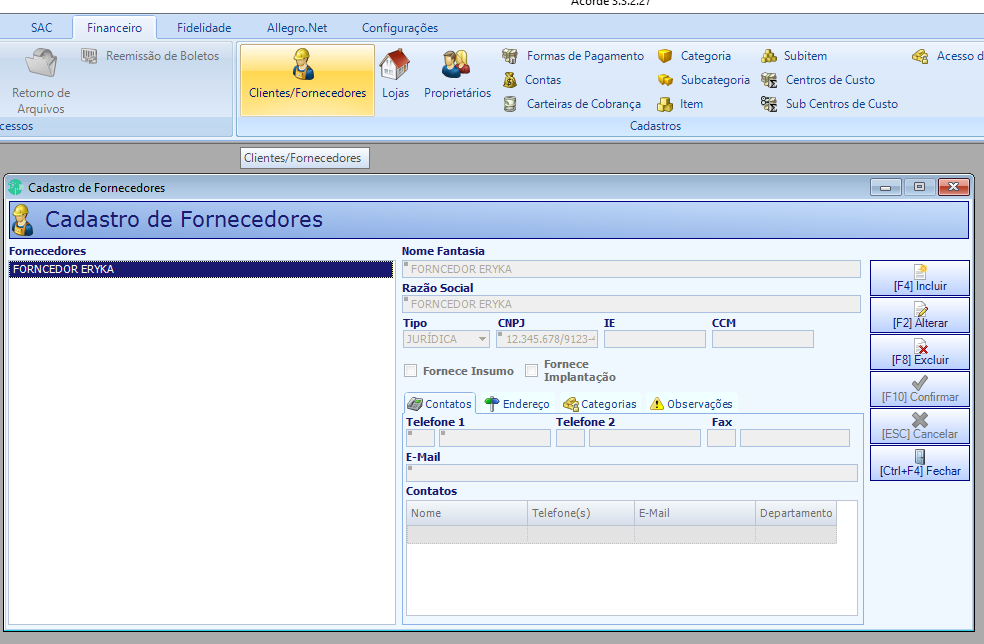Click the [F2] Alterar button
This screenshot has width=984, height=644.
pyautogui.click(x=920, y=315)
